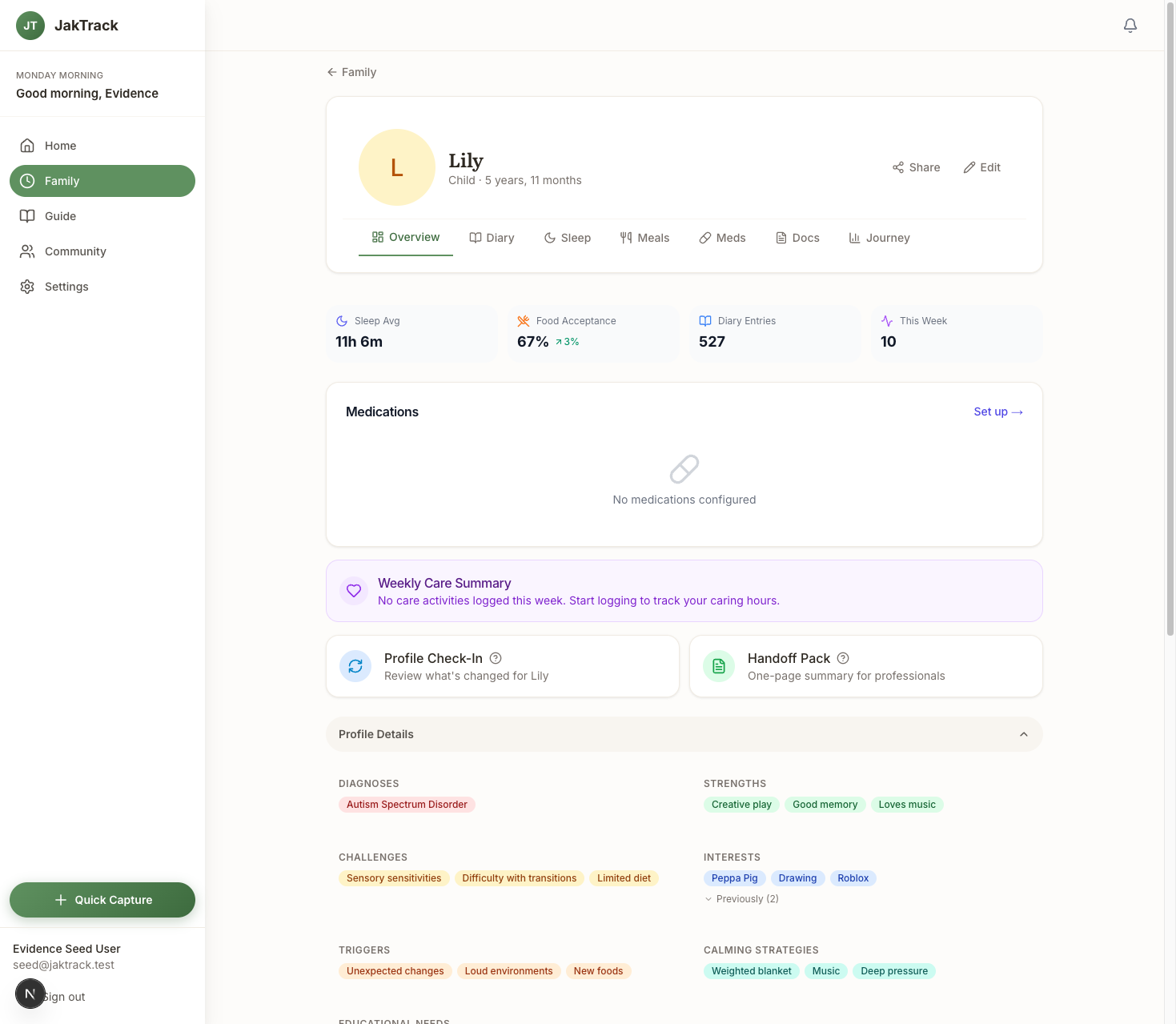This screenshot has width=1176, height=1024.
Task: Click the Handoff Pack document icon
Action: (x=719, y=666)
